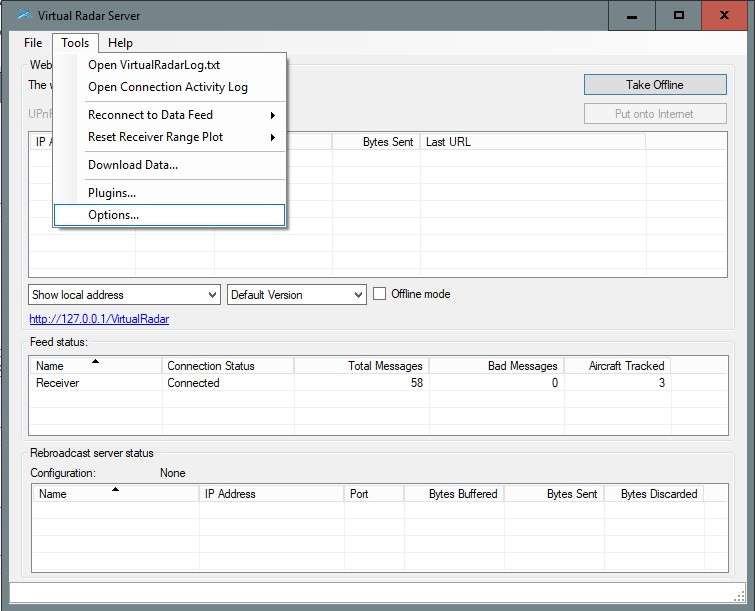Choose Open VirtualRadarLog.txt
This screenshot has width=755, height=611.
pos(169,65)
